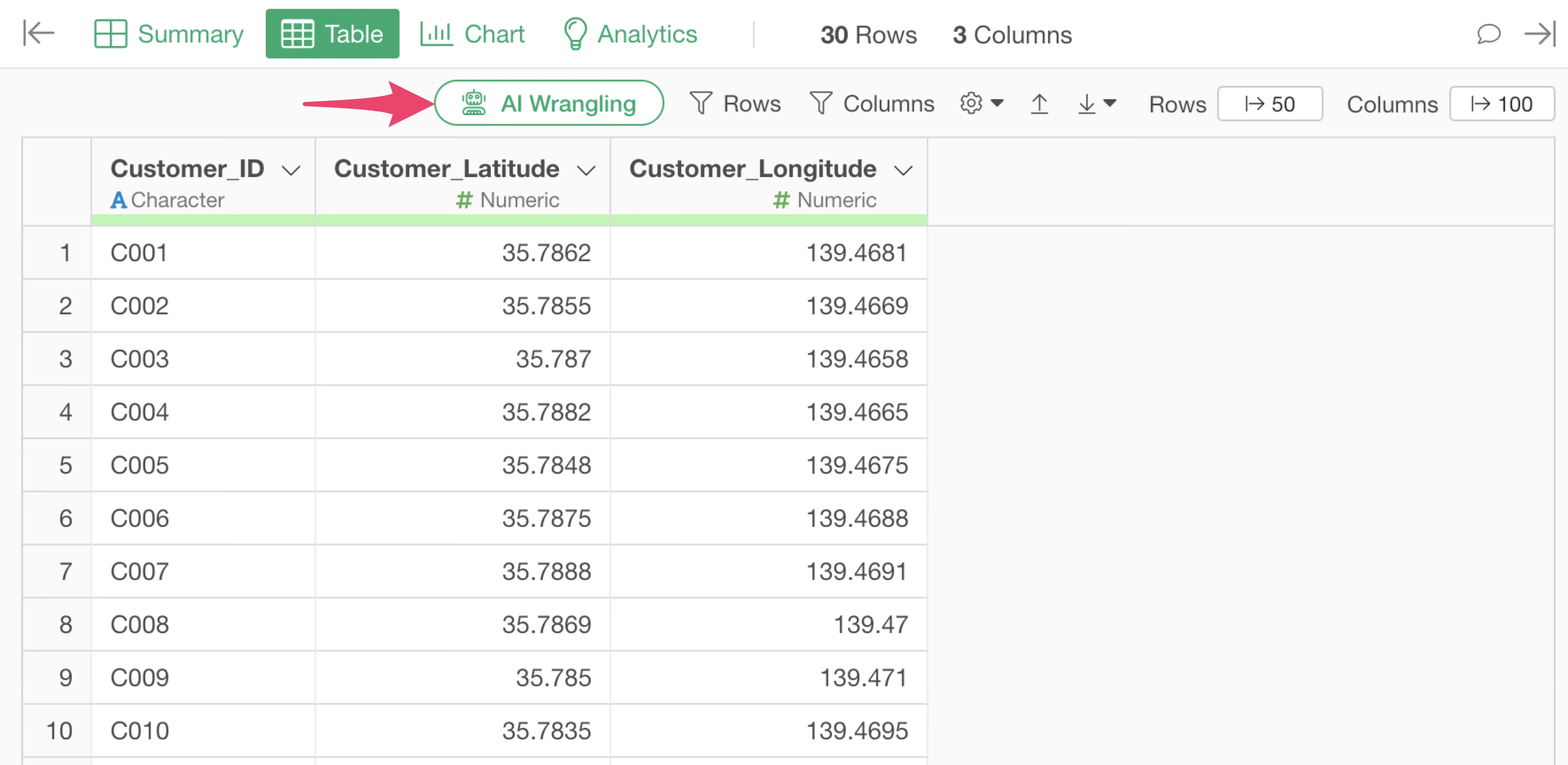Click the download arrow icon in the toolbar
This screenshot has height=765, width=1568.
pos(1086,104)
